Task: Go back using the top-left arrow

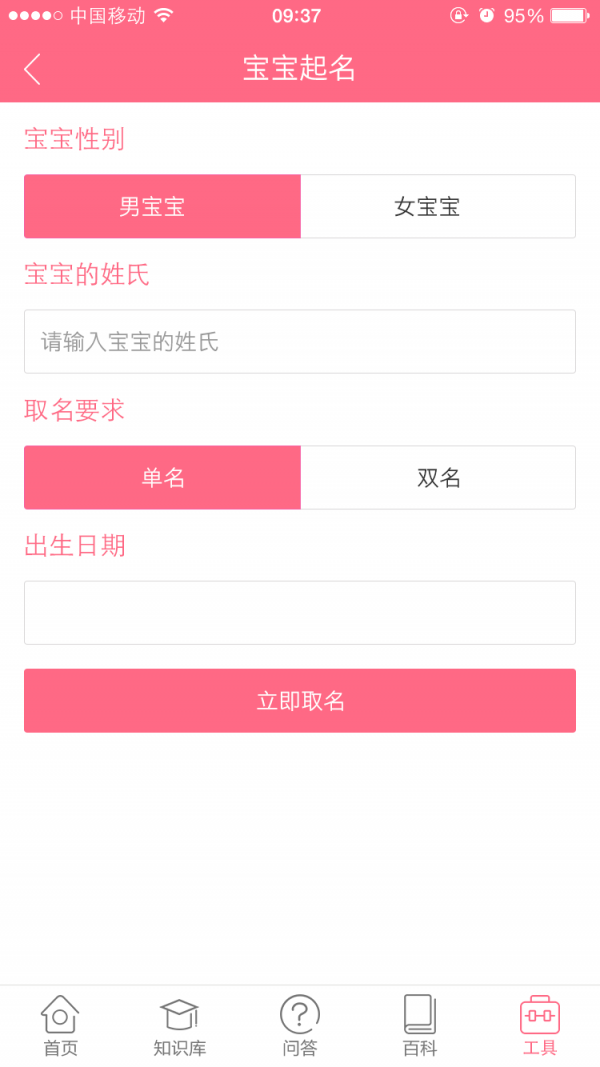Action: tap(31, 67)
